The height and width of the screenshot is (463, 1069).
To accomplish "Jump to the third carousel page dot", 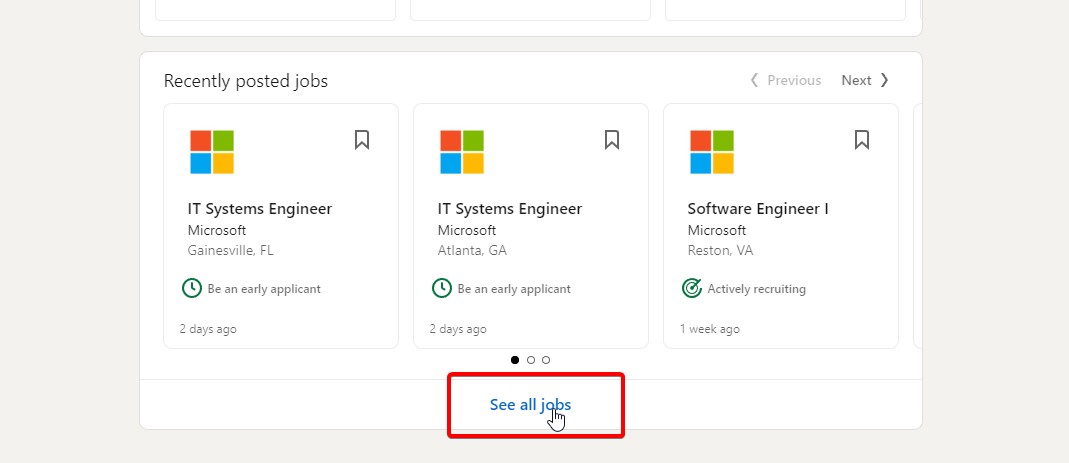I will [546, 360].
